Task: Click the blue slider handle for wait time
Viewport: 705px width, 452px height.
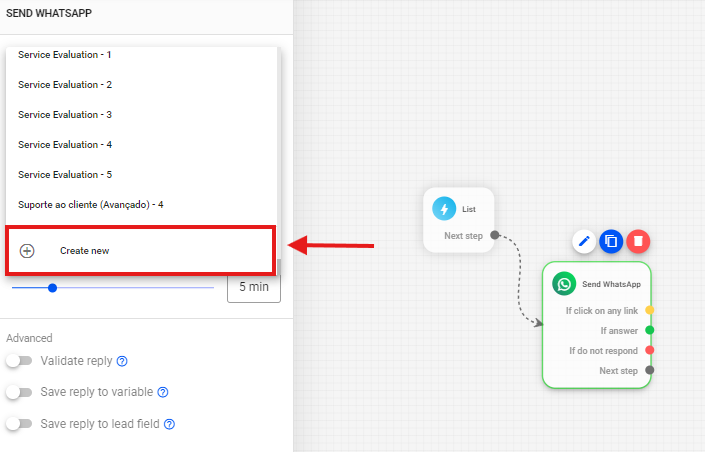Action: point(52,288)
